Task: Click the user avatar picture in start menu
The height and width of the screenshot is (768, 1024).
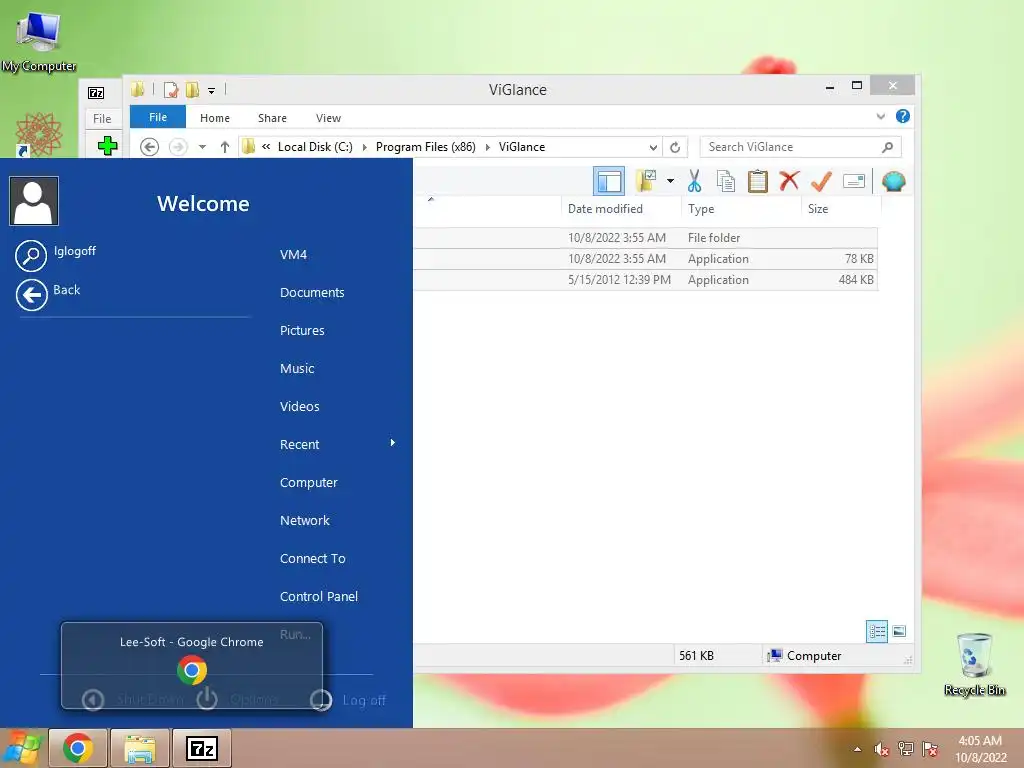Action: point(34,201)
